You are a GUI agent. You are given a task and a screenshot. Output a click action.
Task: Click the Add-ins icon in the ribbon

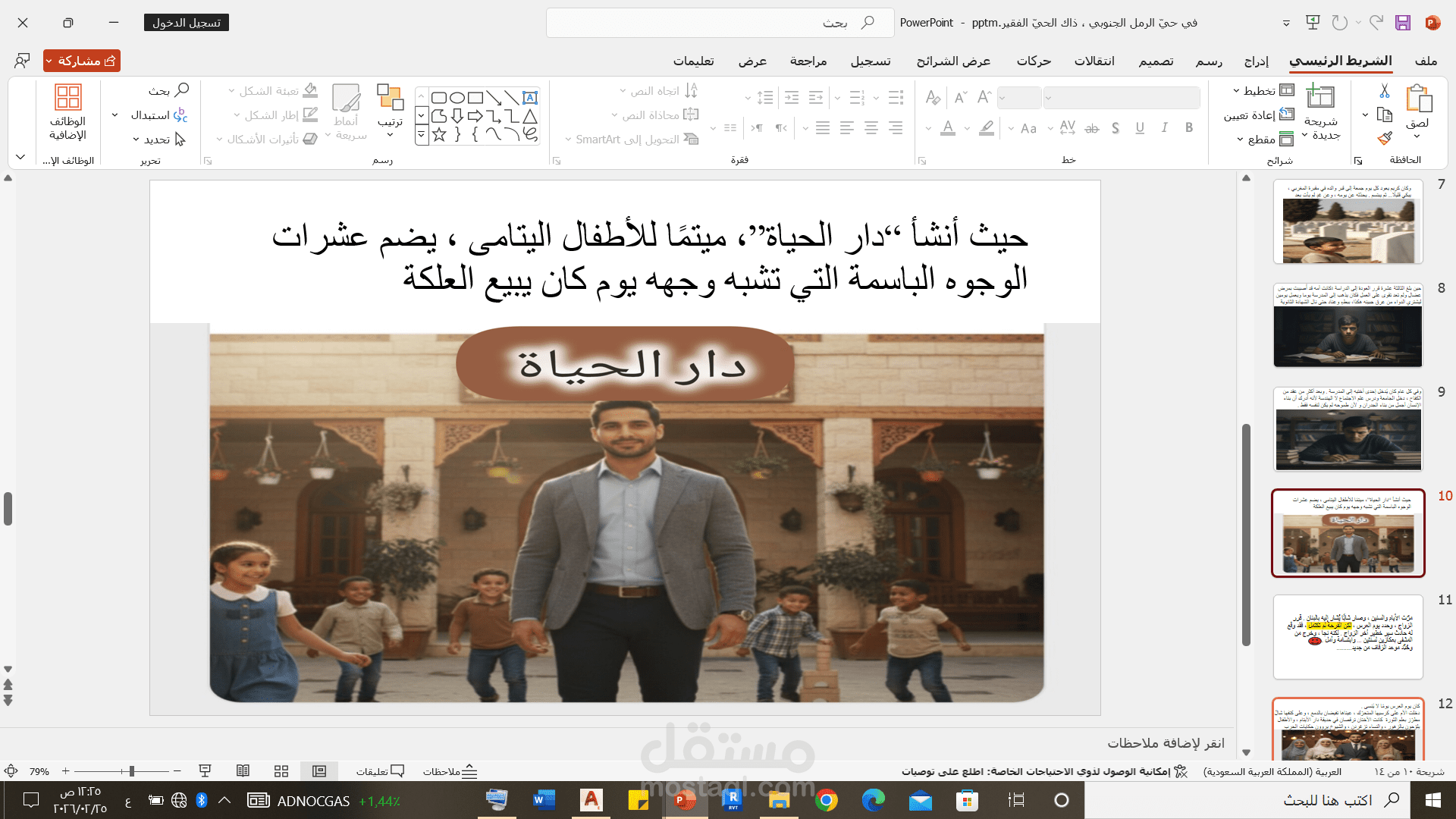68,97
